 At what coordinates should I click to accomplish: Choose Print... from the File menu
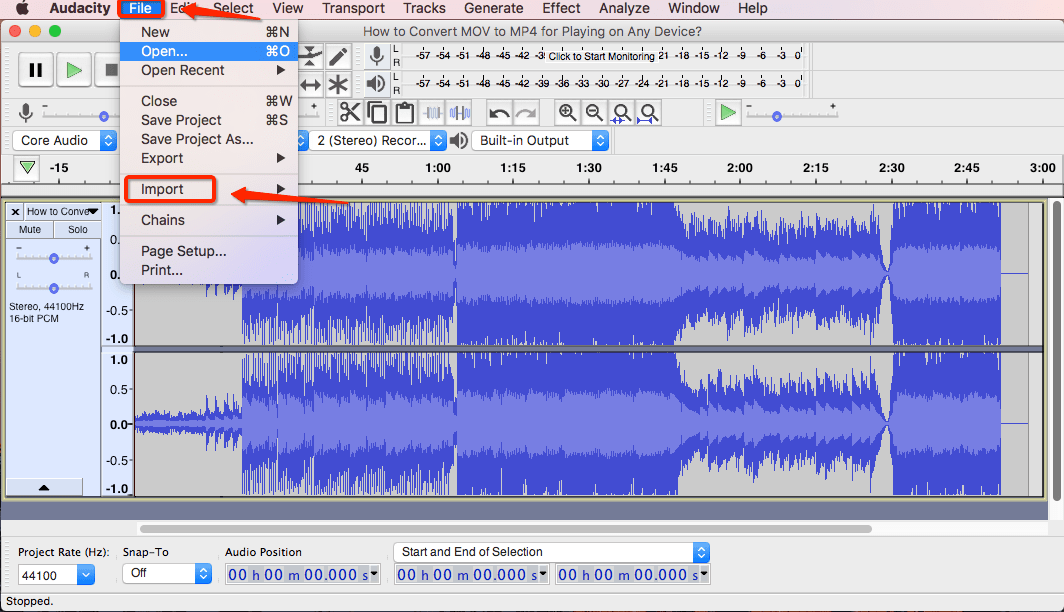[209, 270]
